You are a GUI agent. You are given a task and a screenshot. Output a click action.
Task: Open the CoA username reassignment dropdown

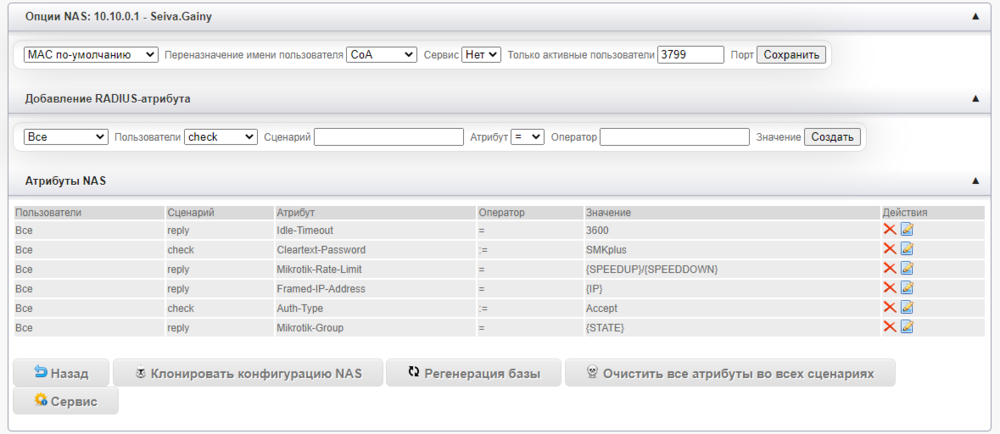tap(381, 55)
